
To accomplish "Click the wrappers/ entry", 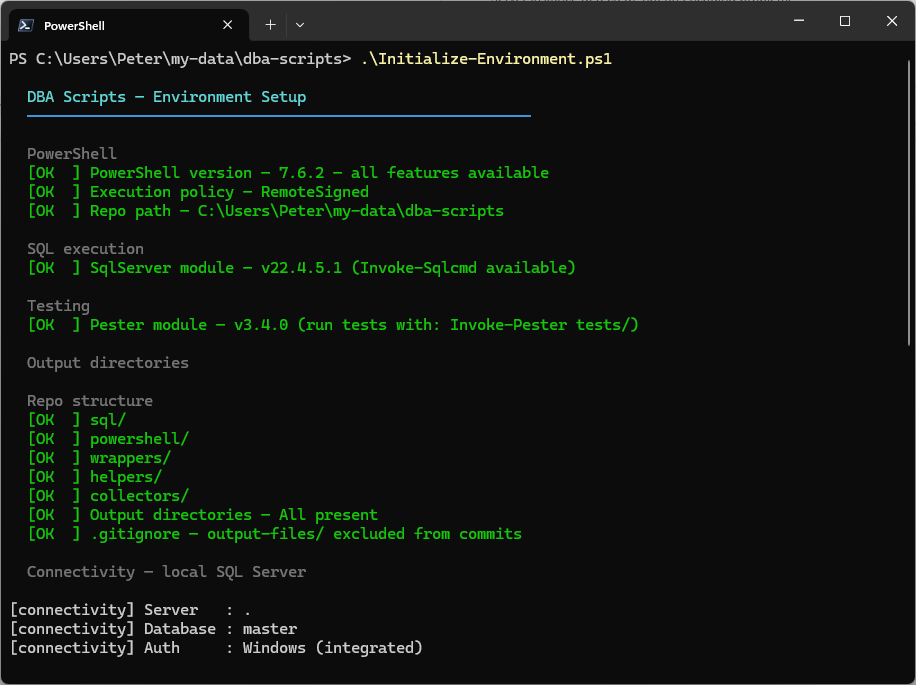I will click(99, 458).
